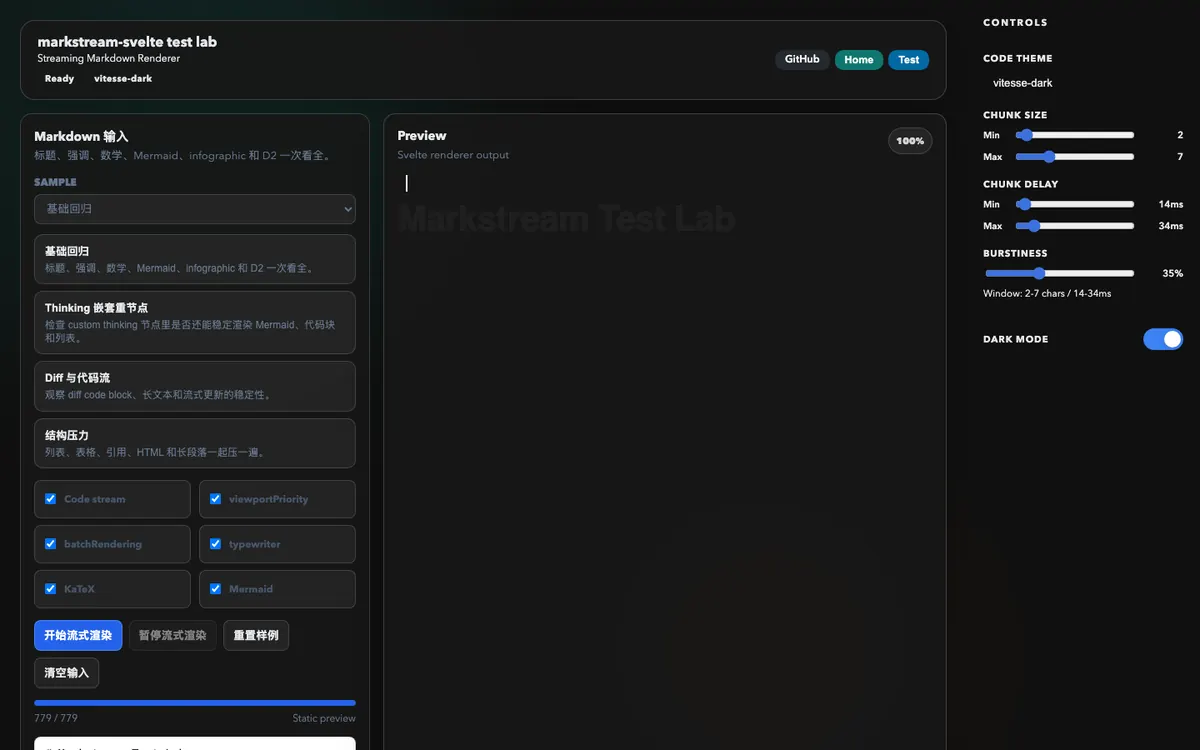Click the Markstream Test Lab preview heading
The height and width of the screenshot is (750, 1200).
(x=566, y=218)
